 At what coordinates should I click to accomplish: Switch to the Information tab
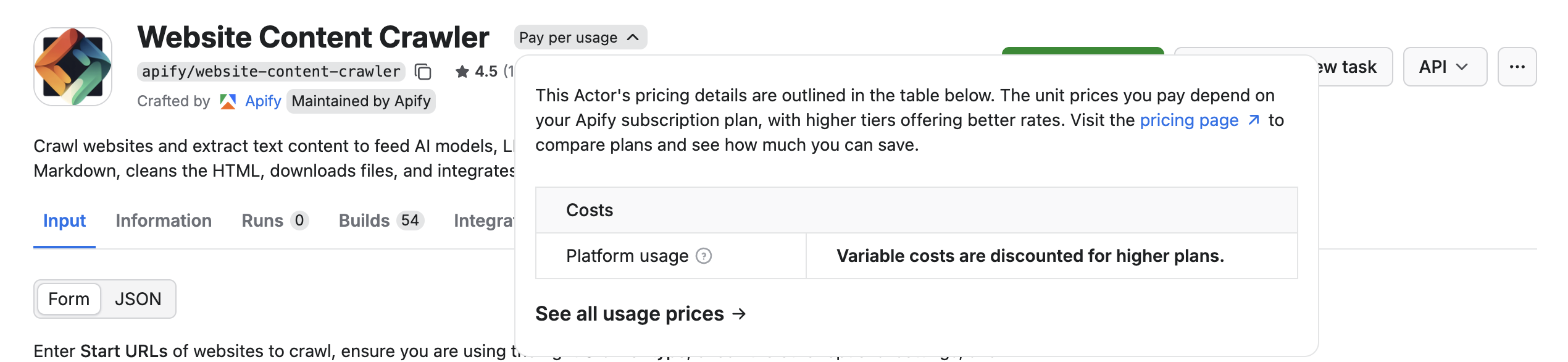pyautogui.click(x=163, y=221)
